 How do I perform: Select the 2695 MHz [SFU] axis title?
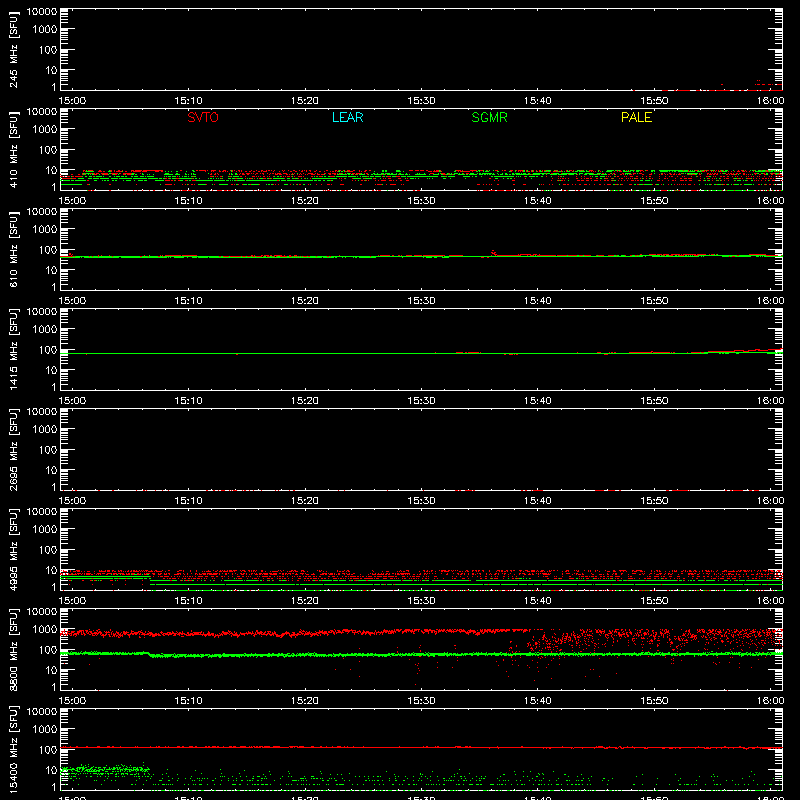(x=13, y=450)
